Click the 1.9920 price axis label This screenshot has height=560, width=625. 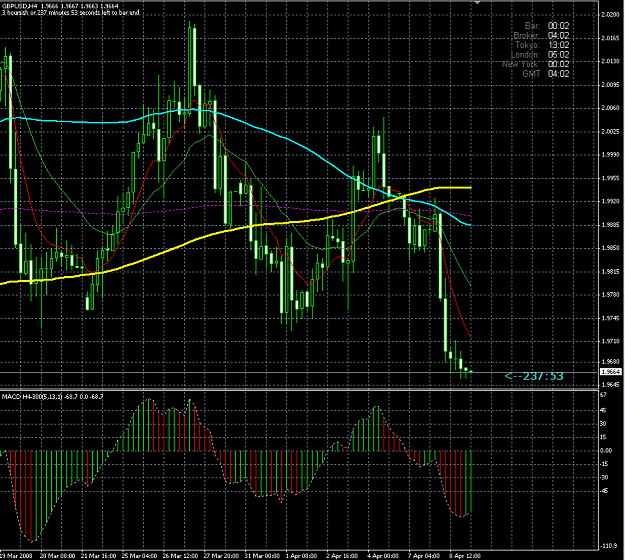coord(610,202)
